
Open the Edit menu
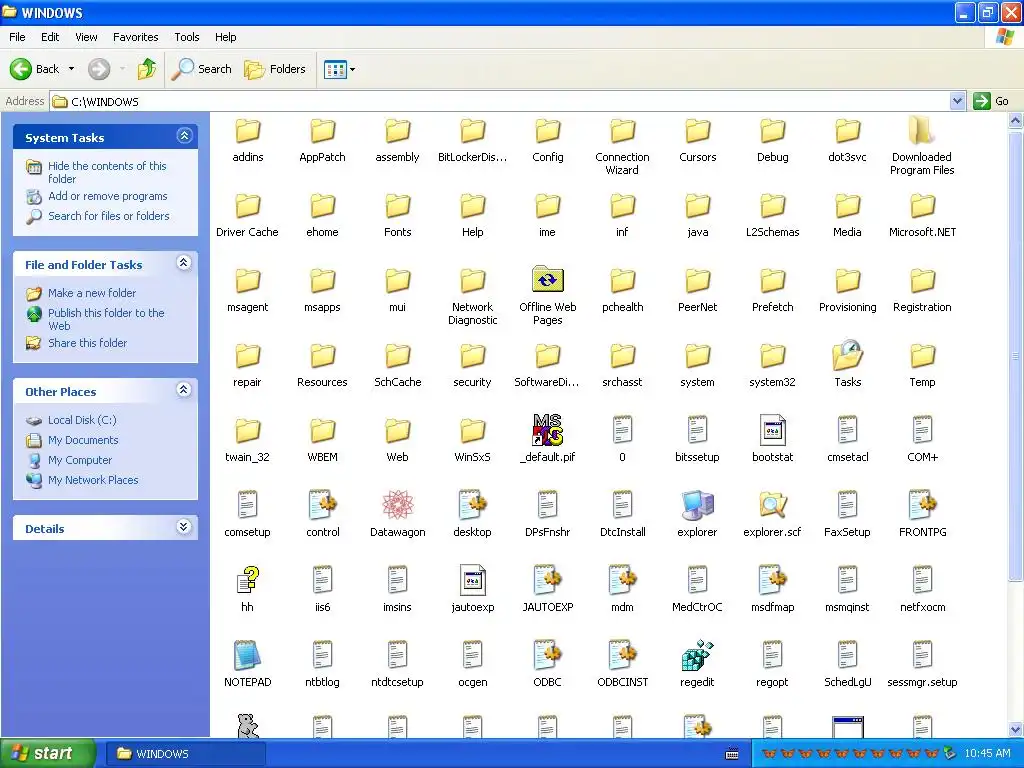(x=50, y=37)
